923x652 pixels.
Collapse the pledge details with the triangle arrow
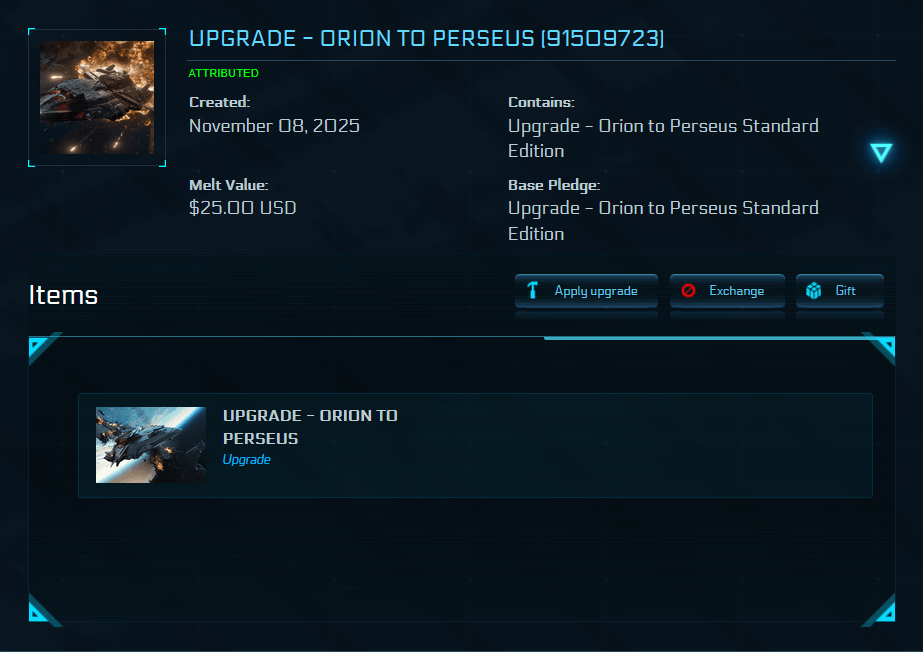[880, 152]
